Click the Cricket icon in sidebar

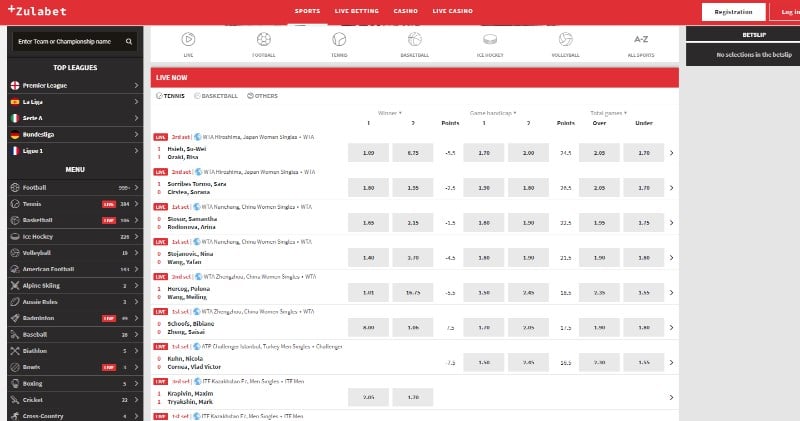point(15,400)
